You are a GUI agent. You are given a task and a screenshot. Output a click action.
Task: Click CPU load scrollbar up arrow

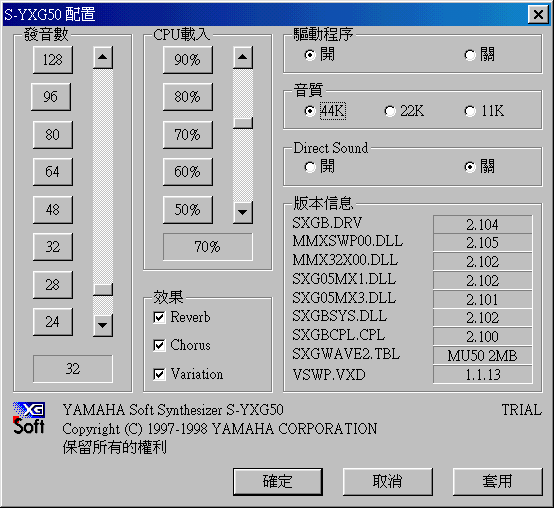(x=243, y=57)
